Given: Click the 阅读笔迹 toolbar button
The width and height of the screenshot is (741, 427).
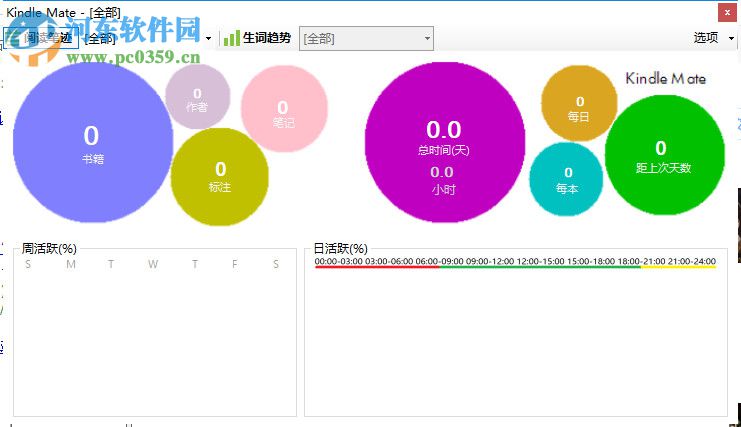Looking at the screenshot, I should coord(41,38).
